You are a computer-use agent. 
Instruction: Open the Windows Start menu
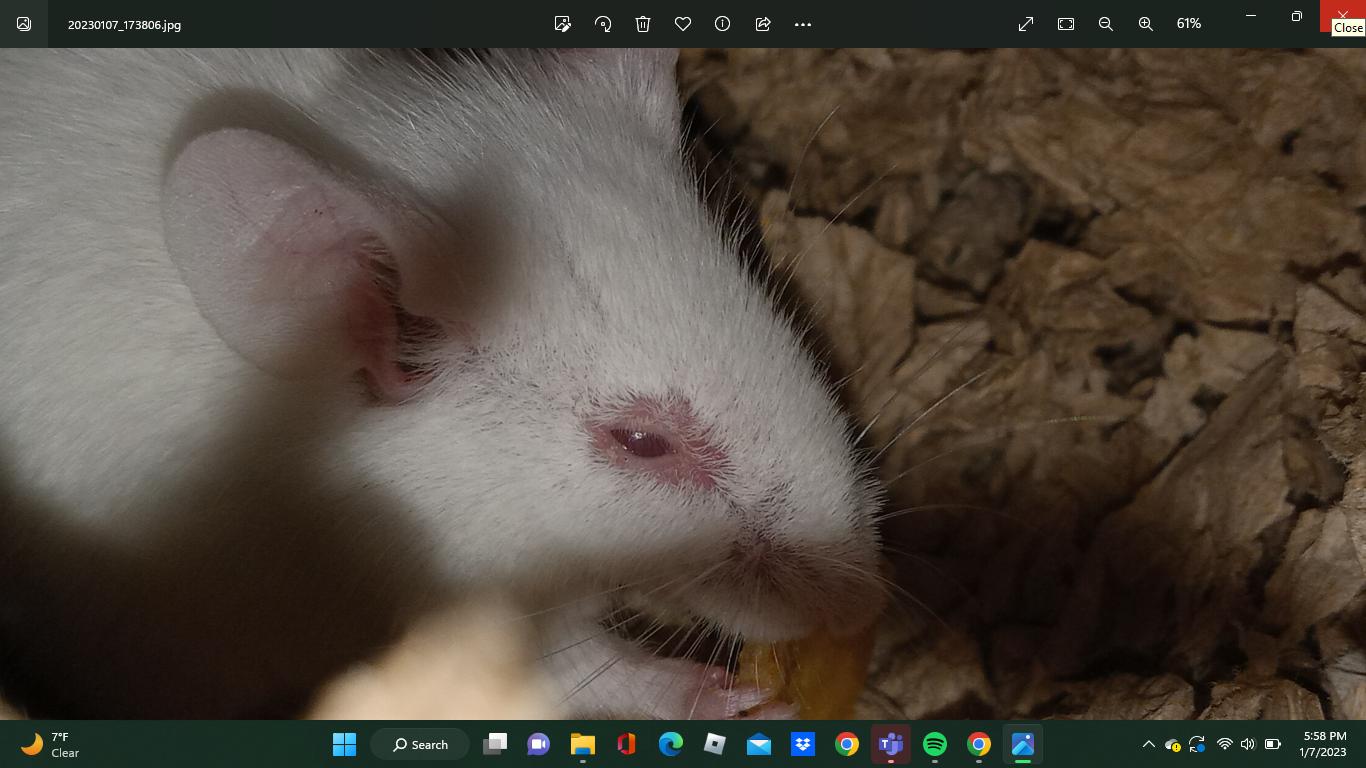coord(344,744)
